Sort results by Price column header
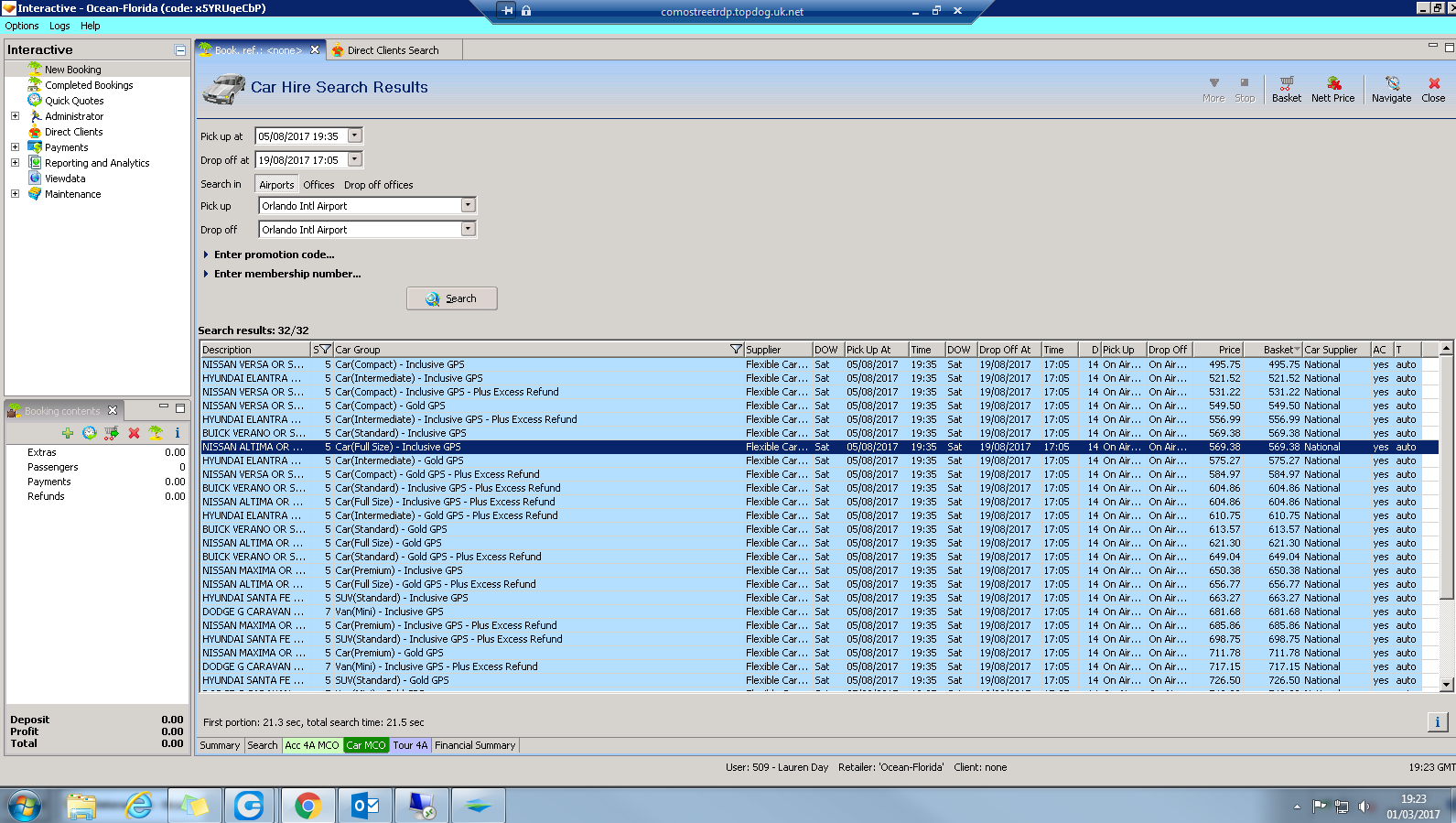 [1218, 350]
